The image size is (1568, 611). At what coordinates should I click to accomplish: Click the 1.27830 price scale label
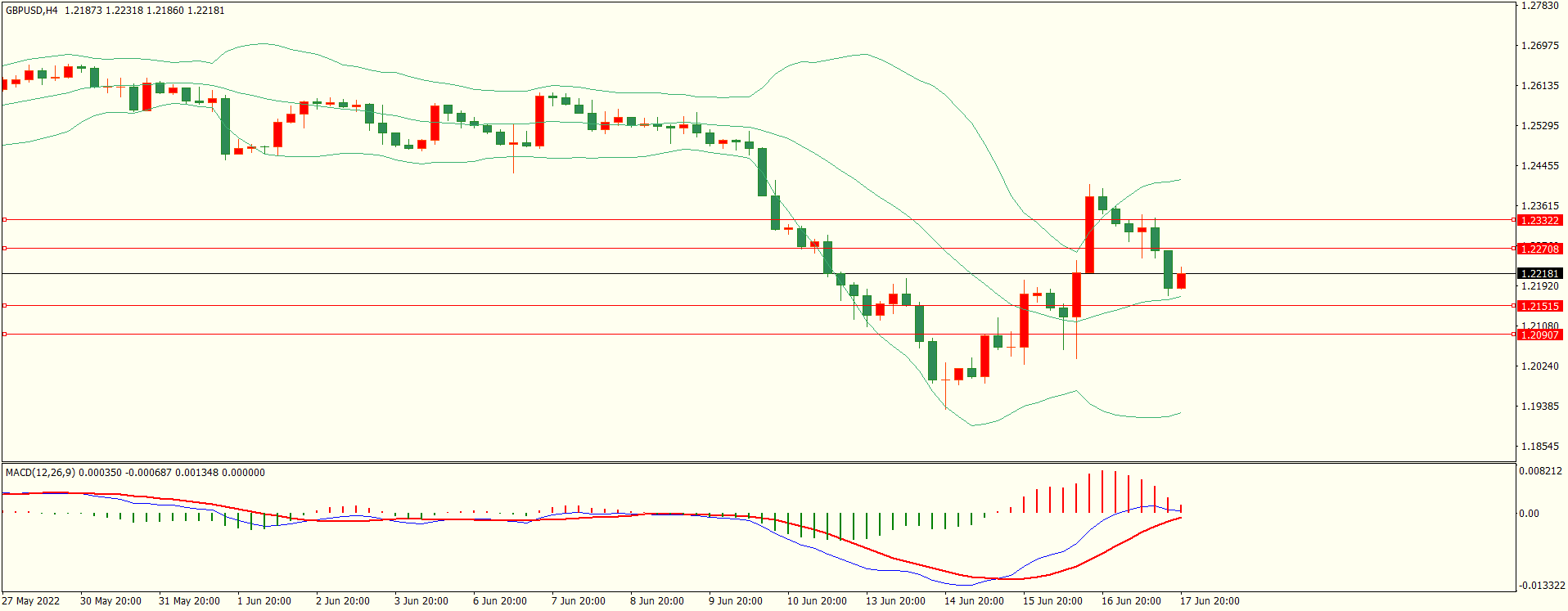(1539, 6)
